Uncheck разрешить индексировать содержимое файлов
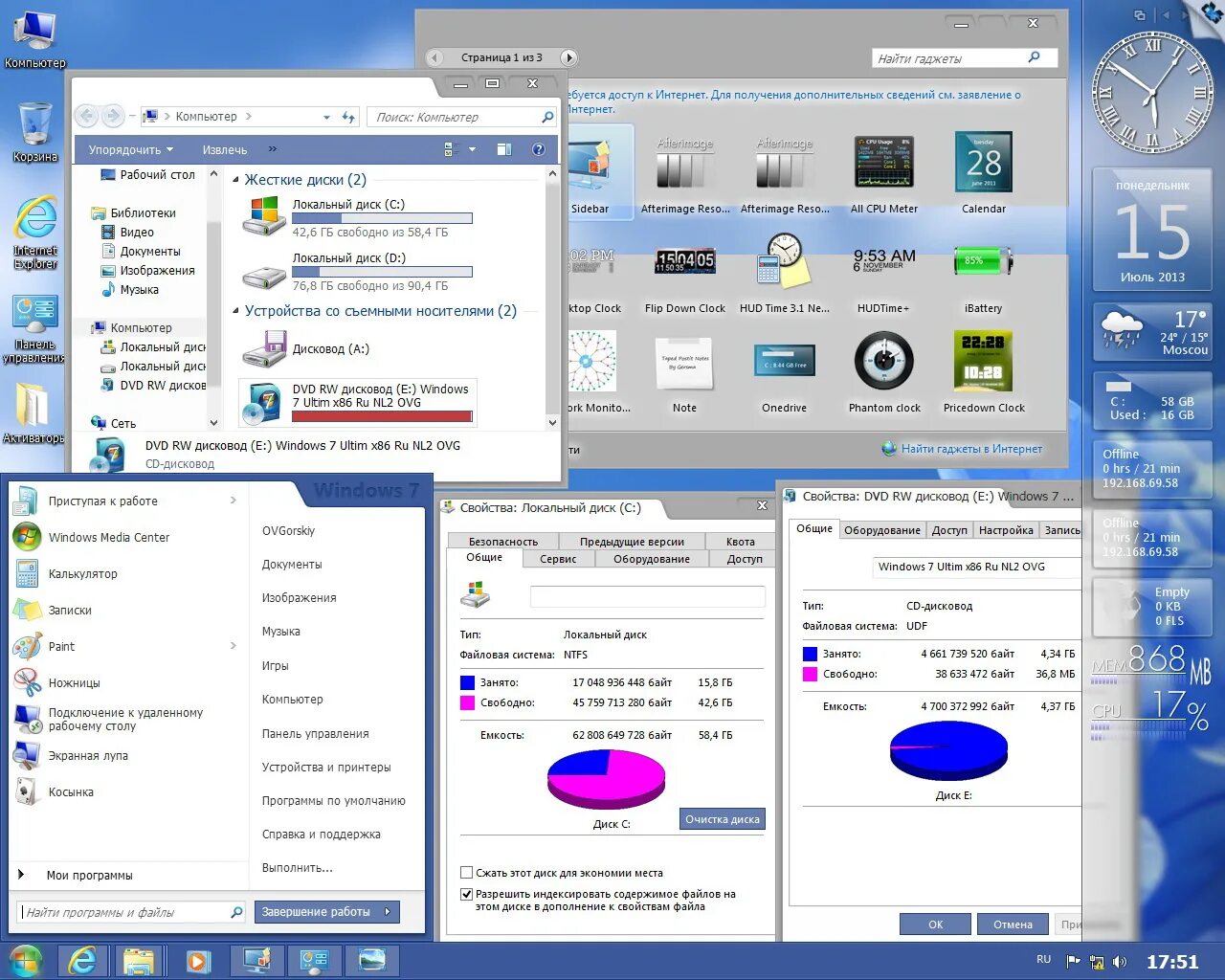This screenshot has width=1225, height=980. click(467, 894)
